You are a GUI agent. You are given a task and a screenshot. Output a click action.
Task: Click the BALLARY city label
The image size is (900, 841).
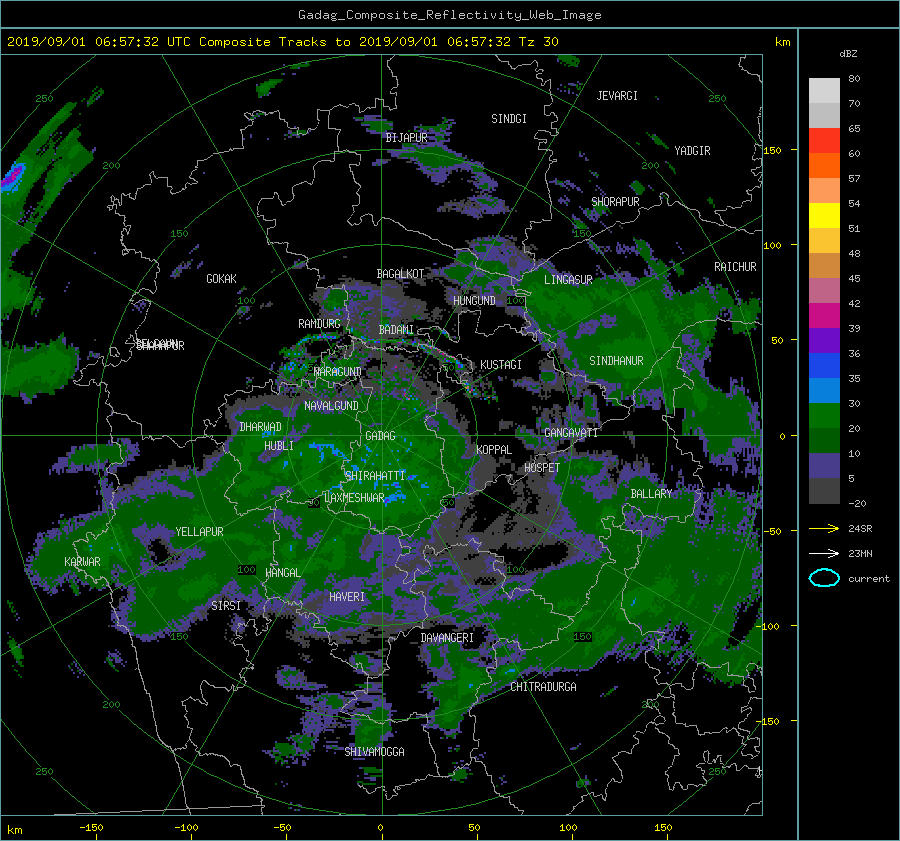pos(651,494)
